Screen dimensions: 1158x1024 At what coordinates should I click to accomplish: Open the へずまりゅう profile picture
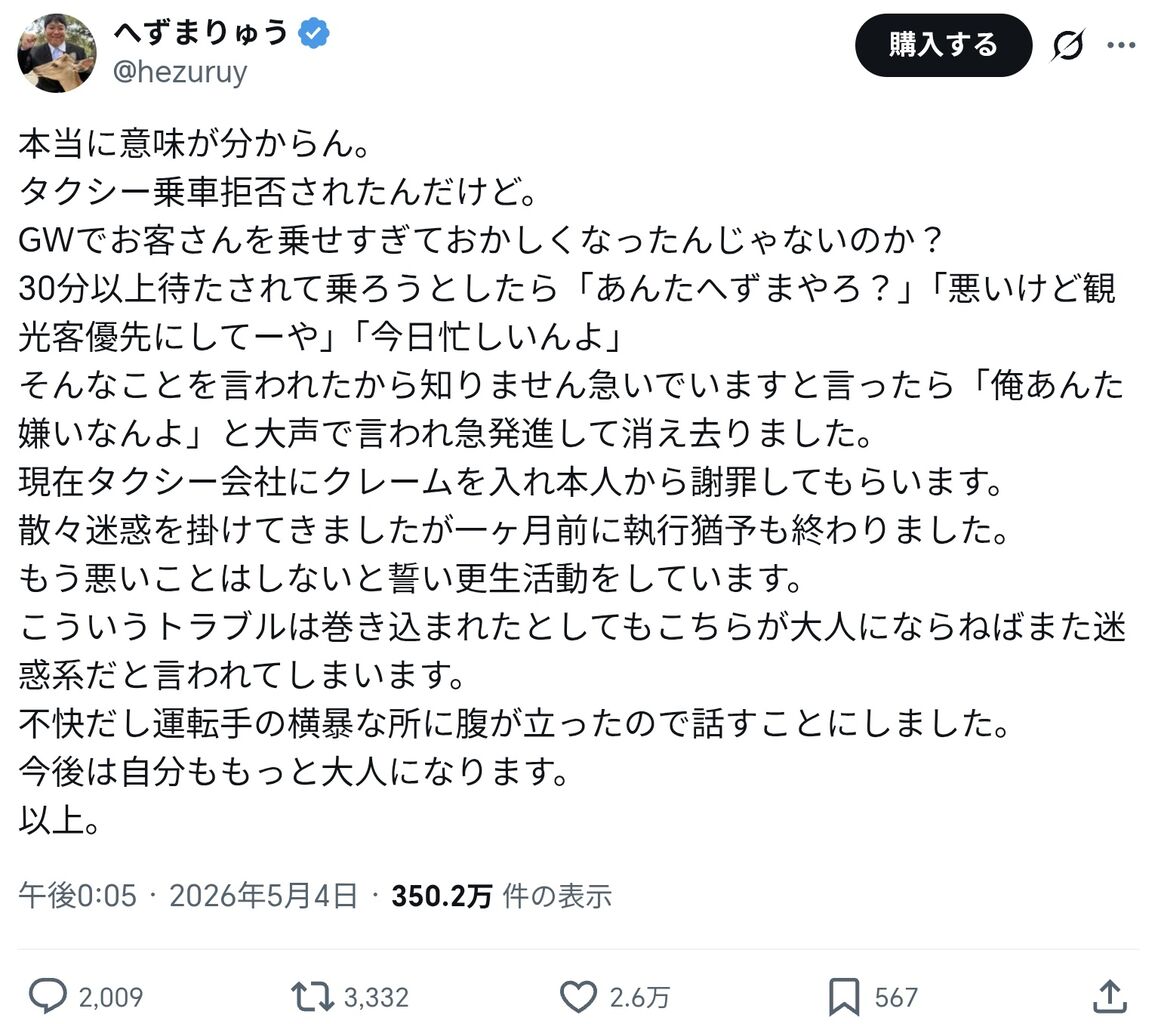[57, 52]
